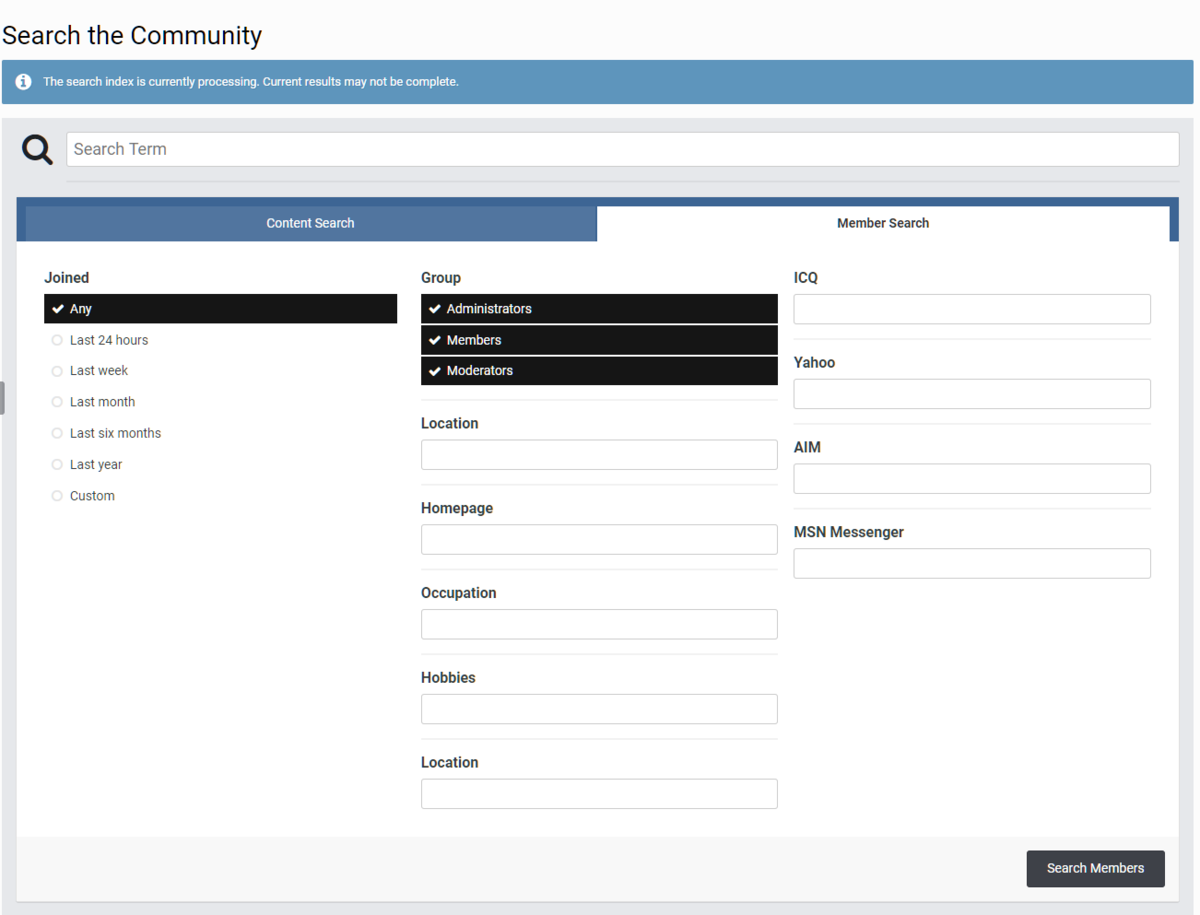Image resolution: width=1200 pixels, height=915 pixels.
Task: Uncheck the Administrators group
Action: coord(599,308)
